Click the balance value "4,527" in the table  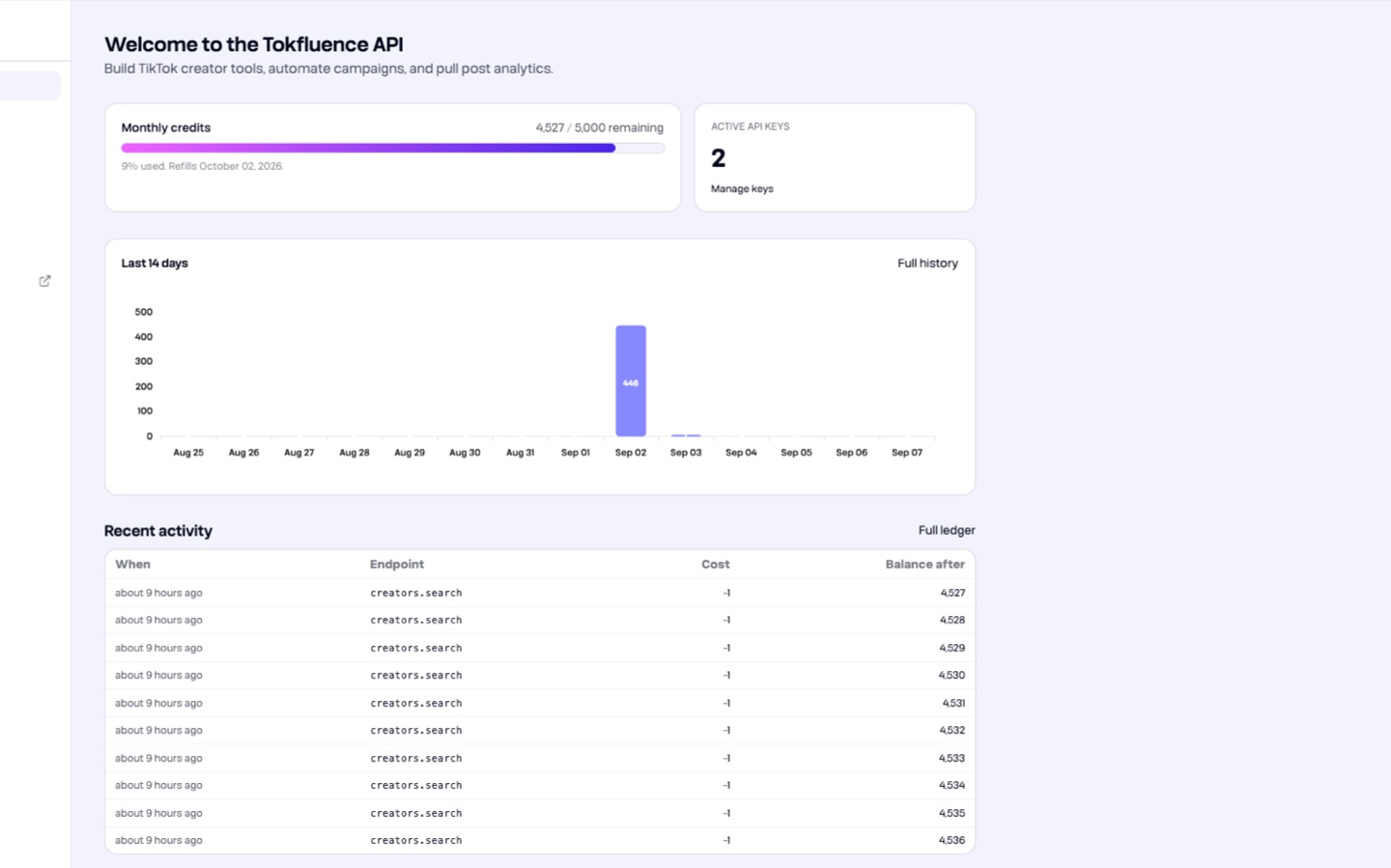(952, 593)
